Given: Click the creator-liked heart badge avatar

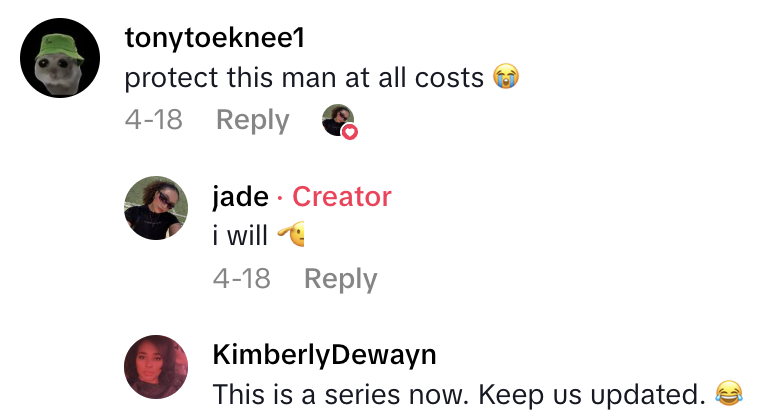Looking at the screenshot, I should tap(340, 121).
